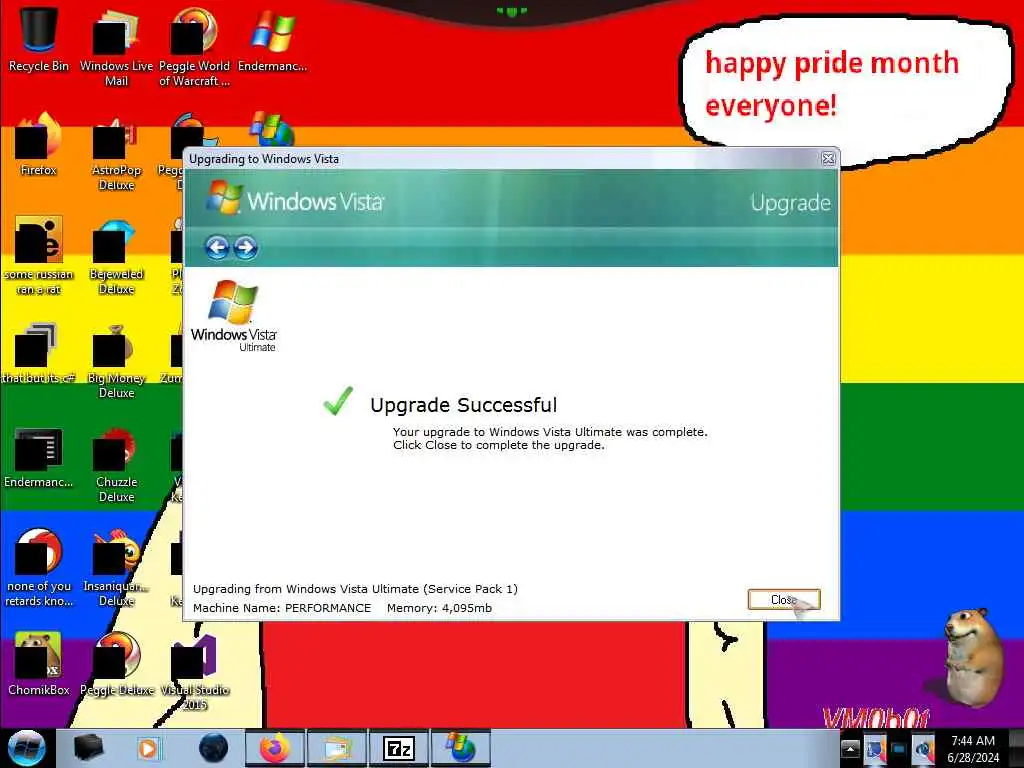The image size is (1024, 768).
Task: Select the Windows Live Mail desktop icon
Action: click(x=116, y=47)
